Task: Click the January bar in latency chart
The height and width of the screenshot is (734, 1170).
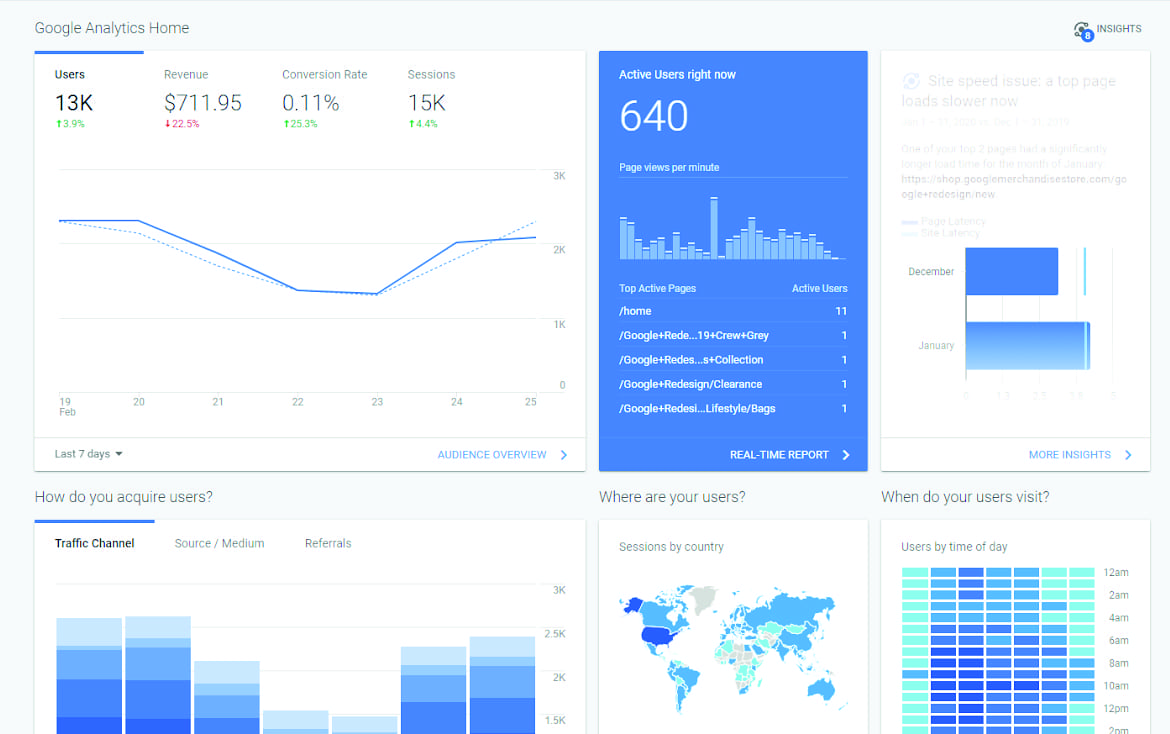Action: pos(1027,345)
